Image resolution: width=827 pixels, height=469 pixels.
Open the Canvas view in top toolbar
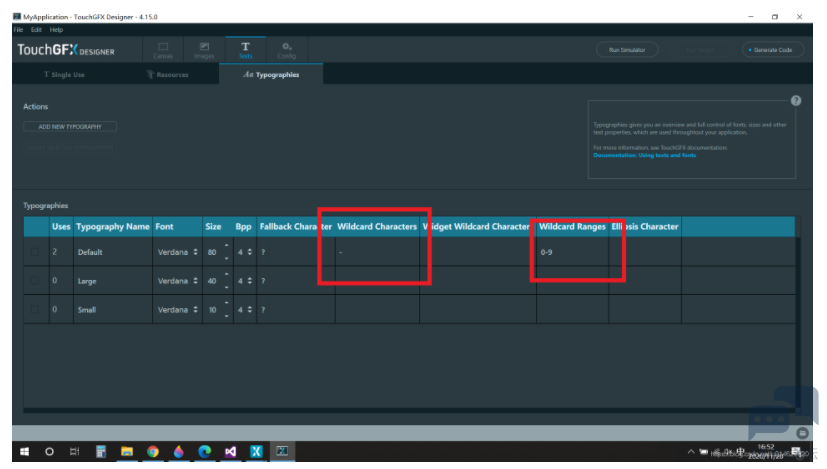(x=163, y=49)
